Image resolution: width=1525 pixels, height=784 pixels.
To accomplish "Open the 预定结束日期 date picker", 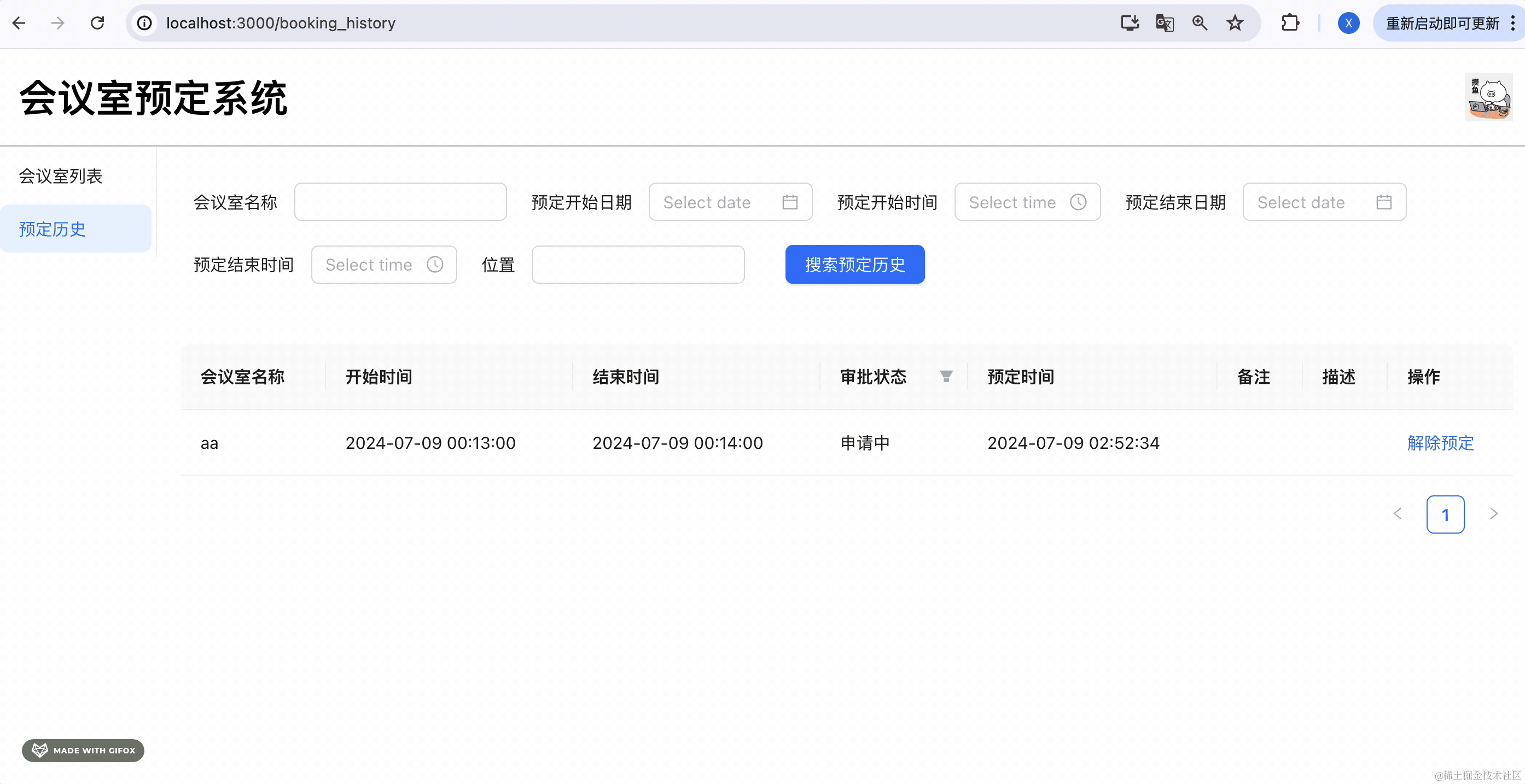I will point(1324,202).
